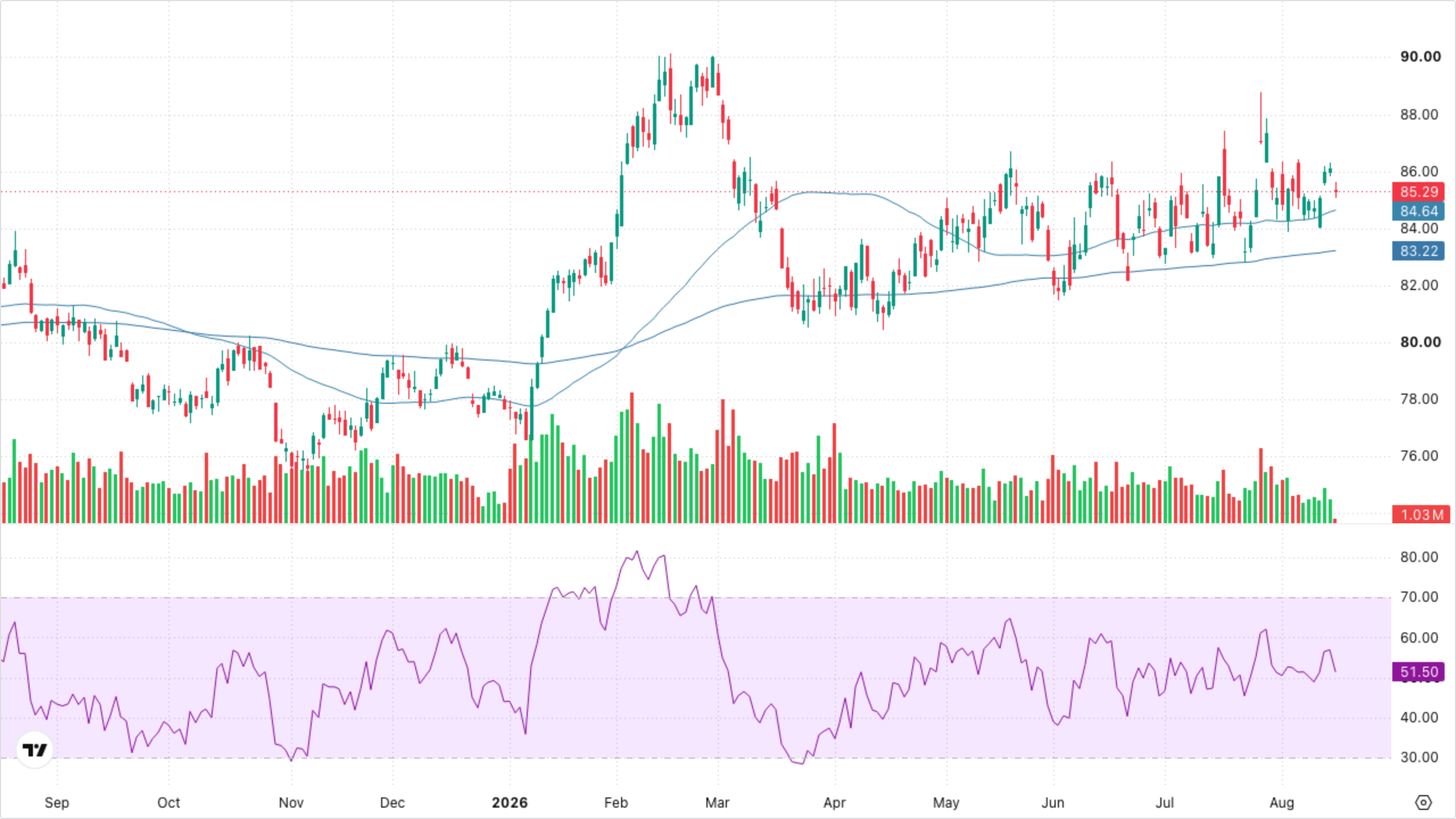Screen dimensions: 1456x819
Task: Click the Jul label on time axis
Action: tap(1165, 803)
